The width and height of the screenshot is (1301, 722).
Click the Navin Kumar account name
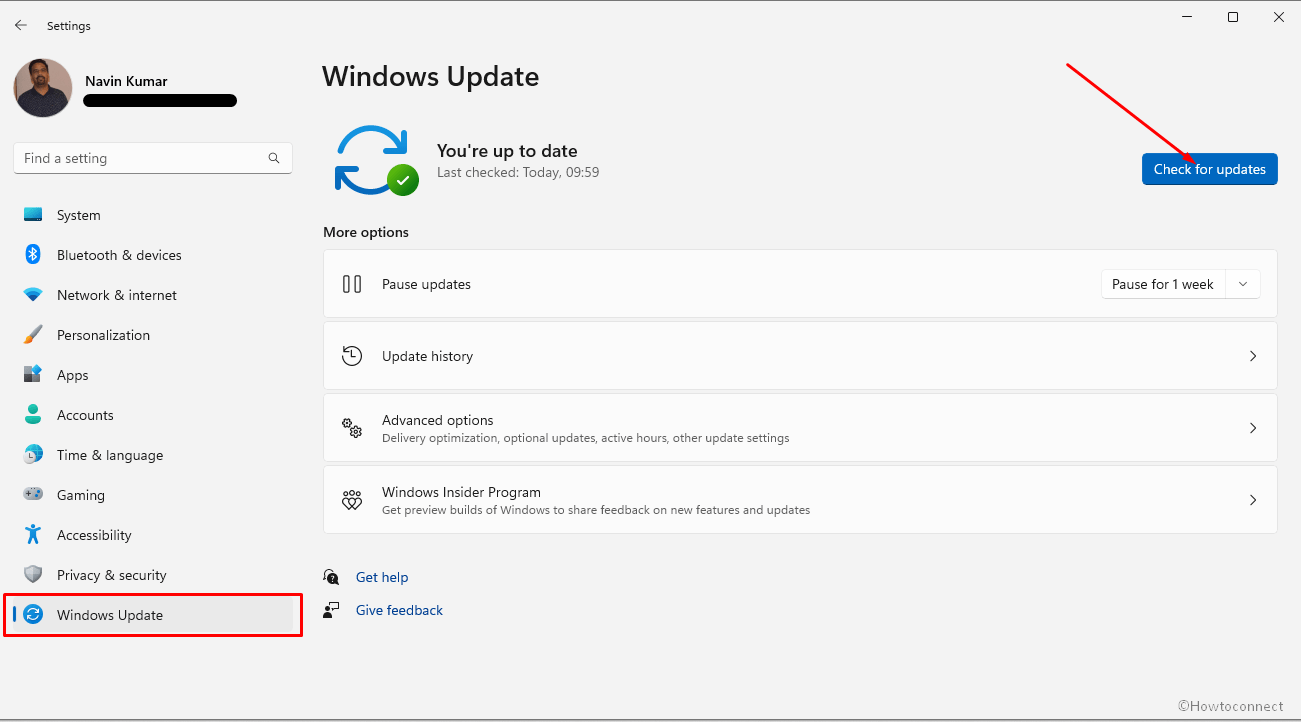(x=126, y=81)
